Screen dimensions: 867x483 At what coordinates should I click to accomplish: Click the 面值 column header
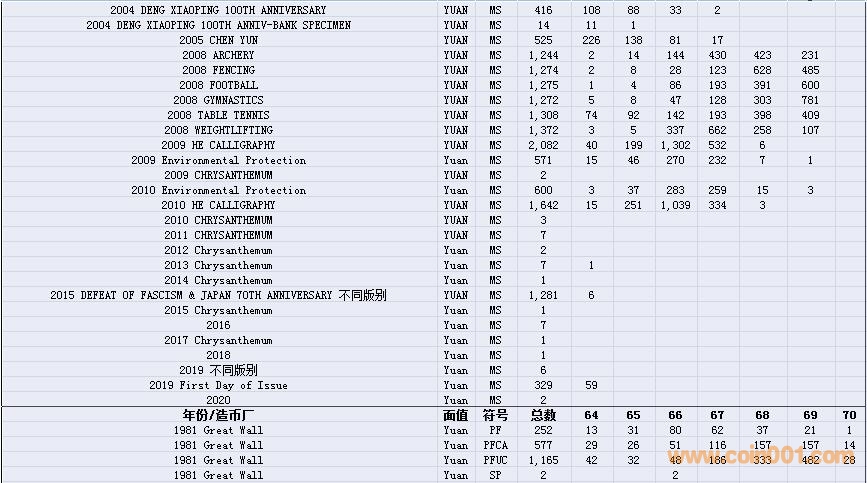click(x=455, y=415)
